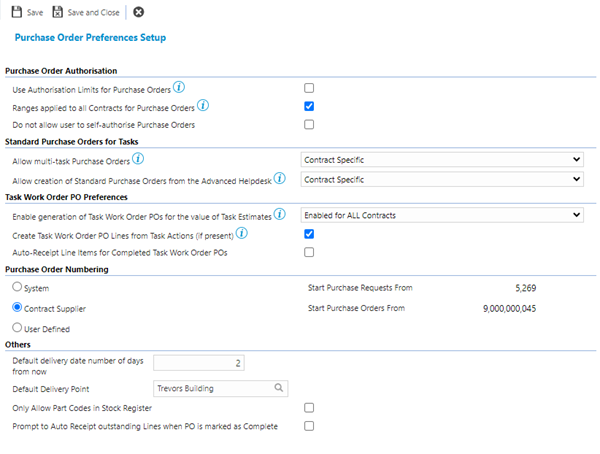Image resolution: width=600 pixels, height=454 pixels.
Task: Tick Do not allow user to self-authorise checkbox
Action: pos(309,125)
